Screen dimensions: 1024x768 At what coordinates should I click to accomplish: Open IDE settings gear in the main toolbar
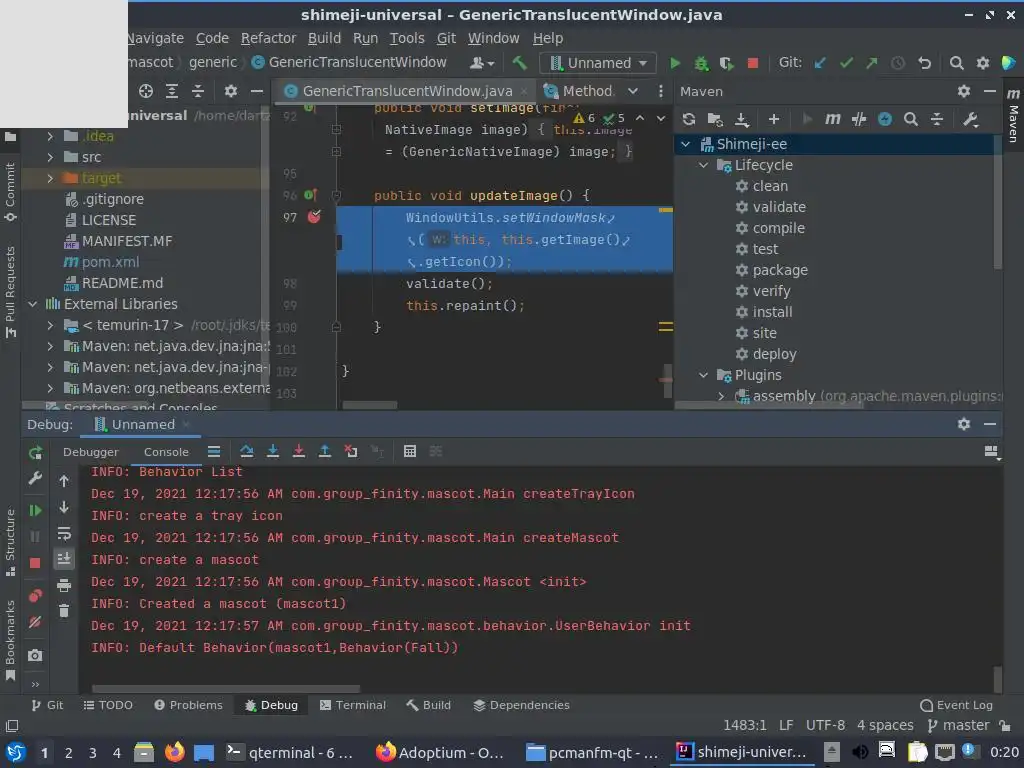pos(982,63)
